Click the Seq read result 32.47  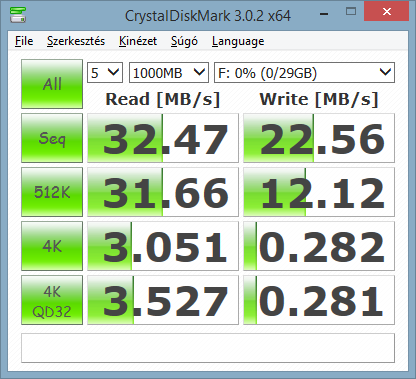163,138
